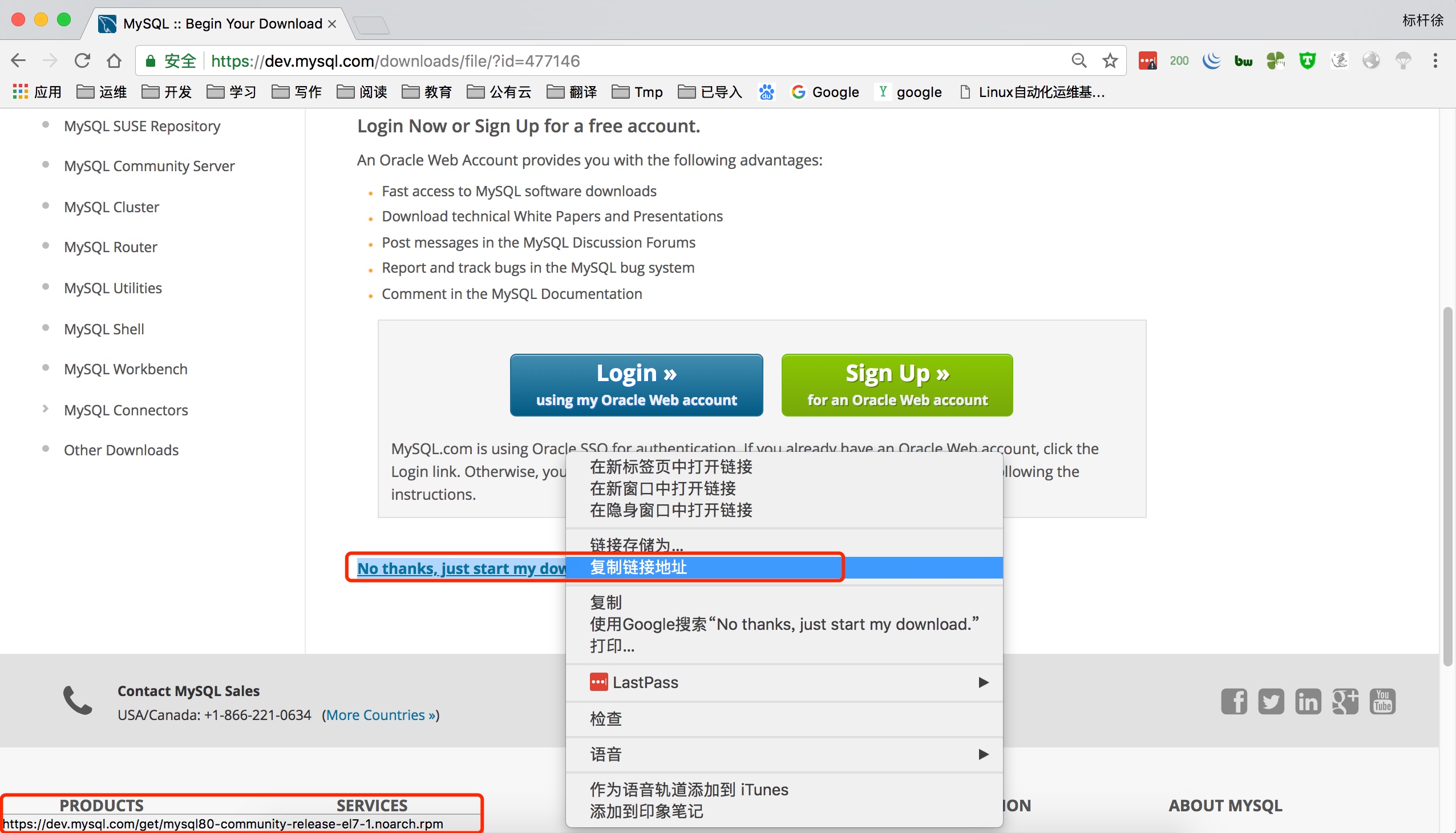The width and height of the screenshot is (1456, 833).
Task: Open the 教育 bookmarks folder
Action: click(427, 91)
